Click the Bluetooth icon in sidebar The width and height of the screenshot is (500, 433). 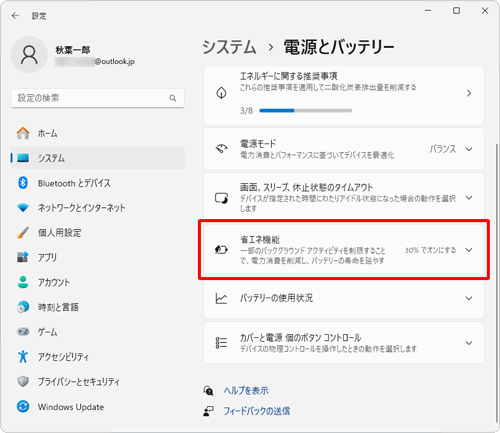pos(23,183)
